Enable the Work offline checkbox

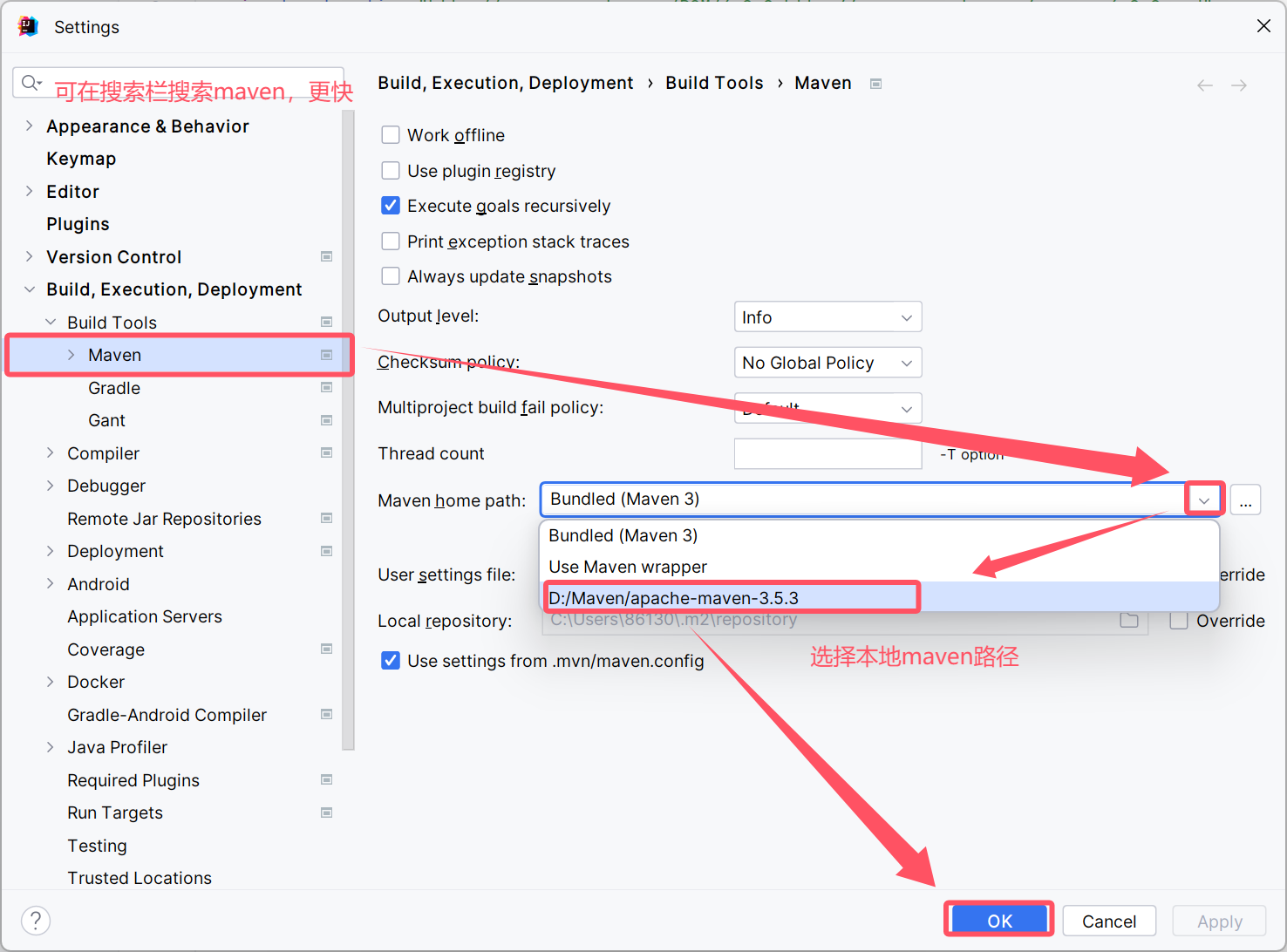click(391, 135)
